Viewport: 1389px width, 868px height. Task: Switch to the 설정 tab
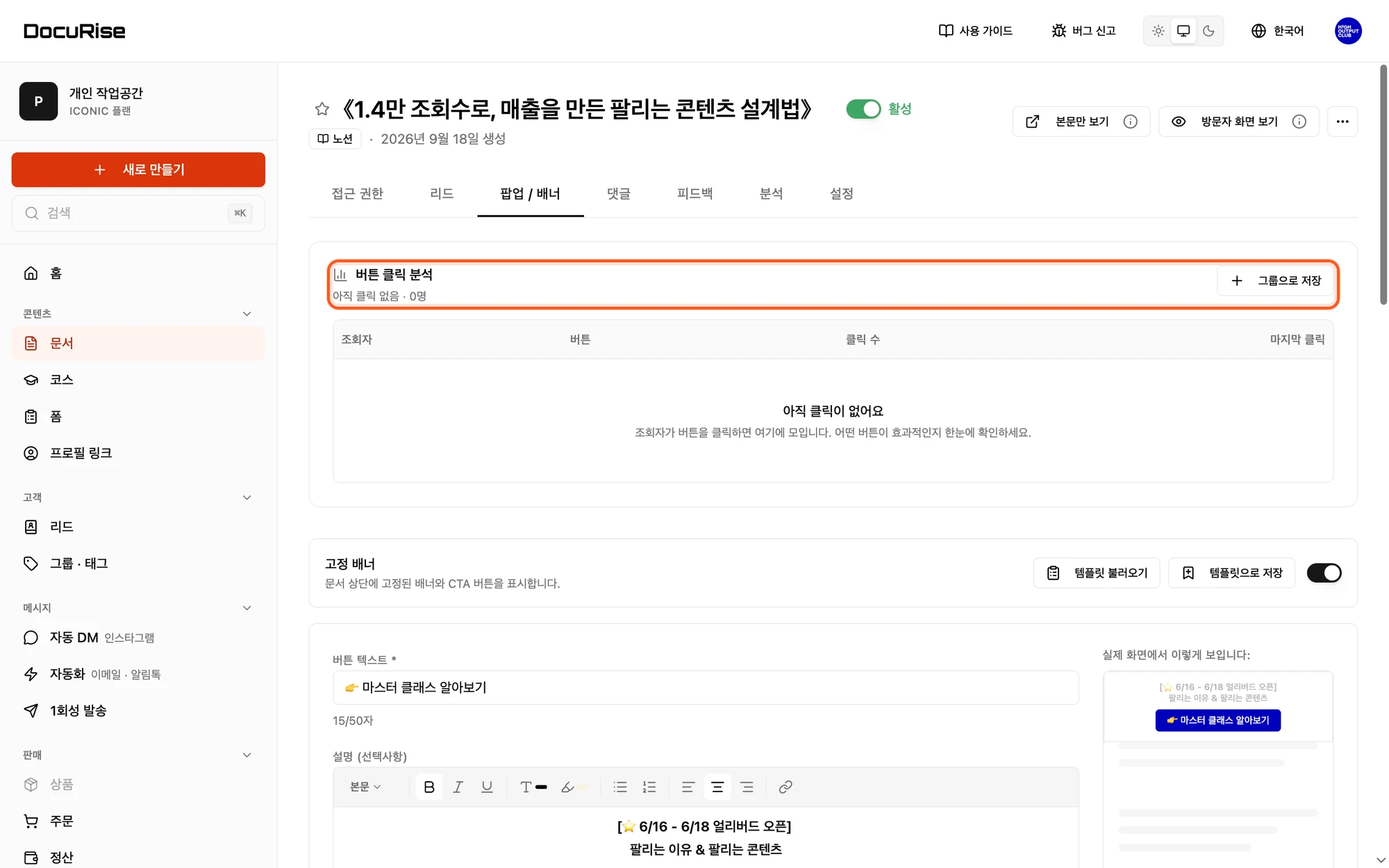point(841,194)
